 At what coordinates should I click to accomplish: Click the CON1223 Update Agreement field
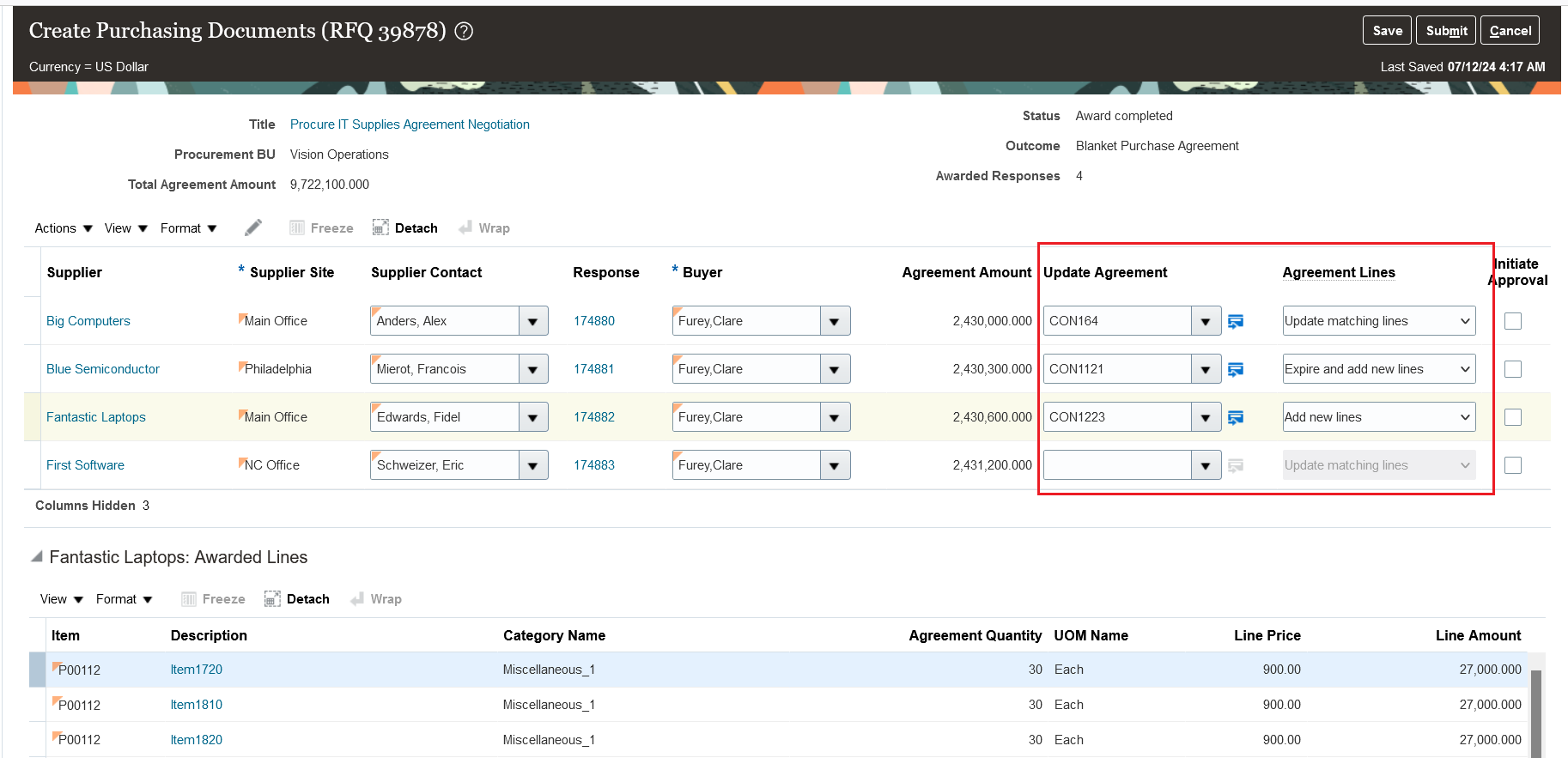click(x=1117, y=417)
